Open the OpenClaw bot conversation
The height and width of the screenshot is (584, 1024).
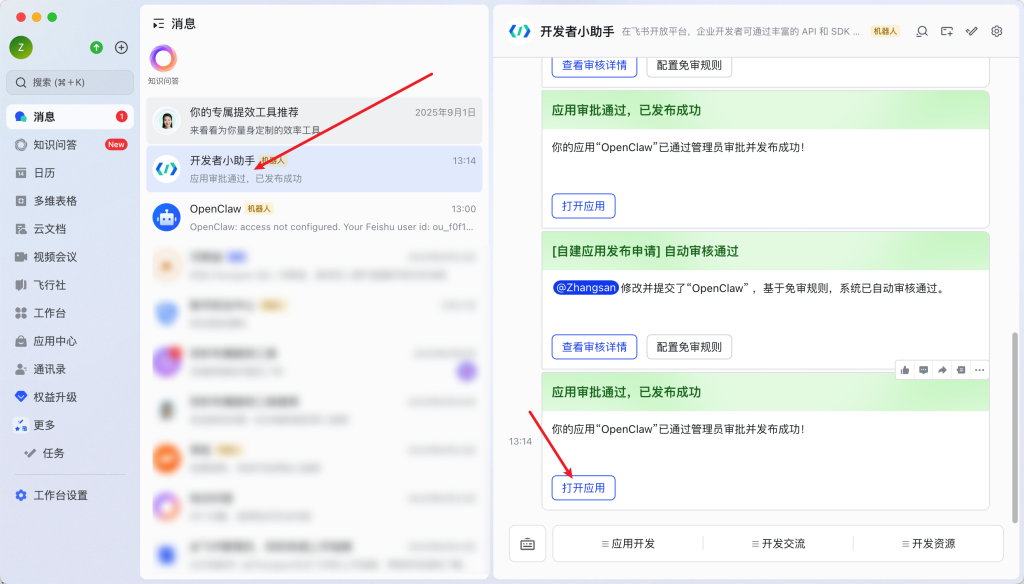[x=314, y=218]
